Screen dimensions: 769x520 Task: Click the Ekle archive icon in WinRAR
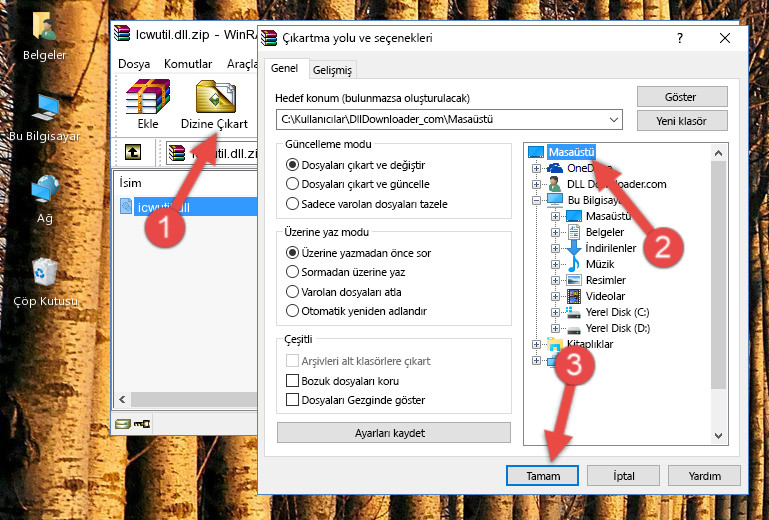148,96
